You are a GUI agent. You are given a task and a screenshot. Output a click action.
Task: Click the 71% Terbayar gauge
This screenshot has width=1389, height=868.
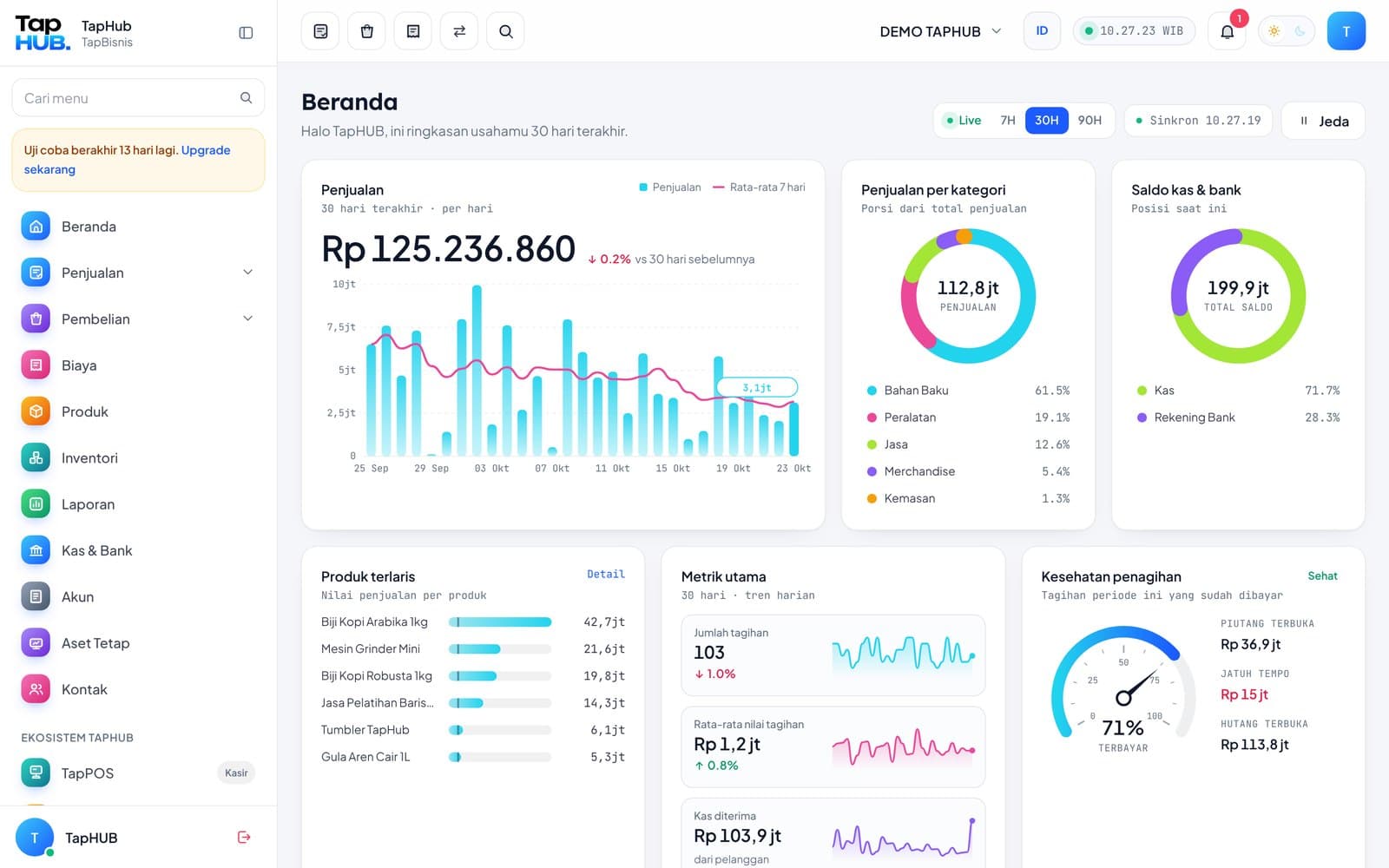pos(1122,690)
